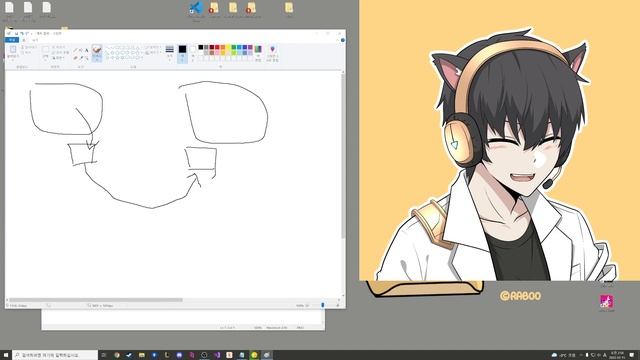Pick the red palette color
The width and height of the screenshot is (640, 360).
click(217, 47)
